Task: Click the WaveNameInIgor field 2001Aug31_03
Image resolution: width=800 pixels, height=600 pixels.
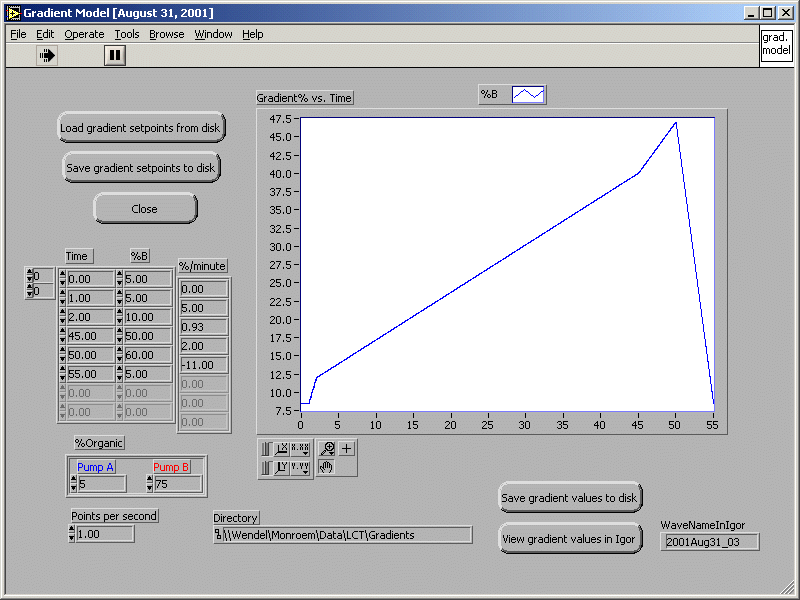Action: coord(710,542)
